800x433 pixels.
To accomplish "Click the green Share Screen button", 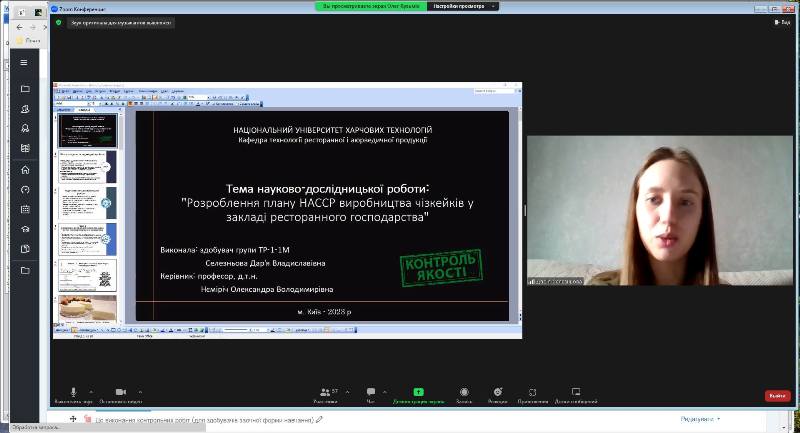I will point(418,392).
